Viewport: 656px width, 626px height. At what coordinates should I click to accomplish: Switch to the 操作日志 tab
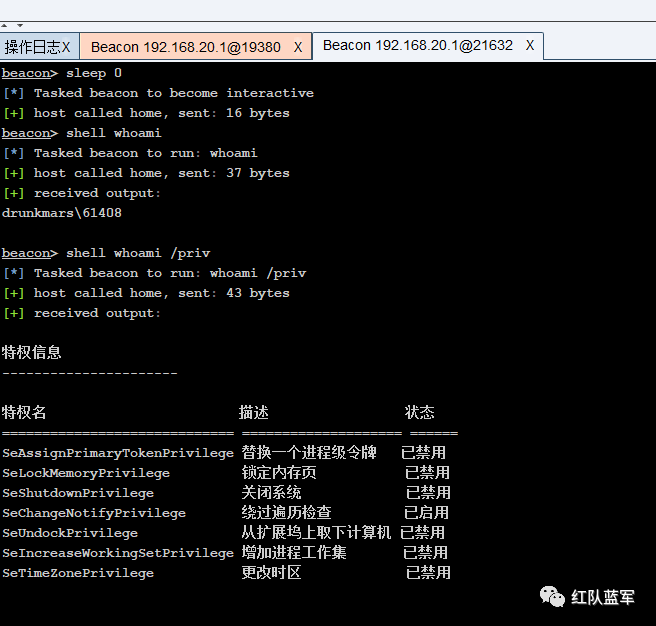[x=33, y=47]
